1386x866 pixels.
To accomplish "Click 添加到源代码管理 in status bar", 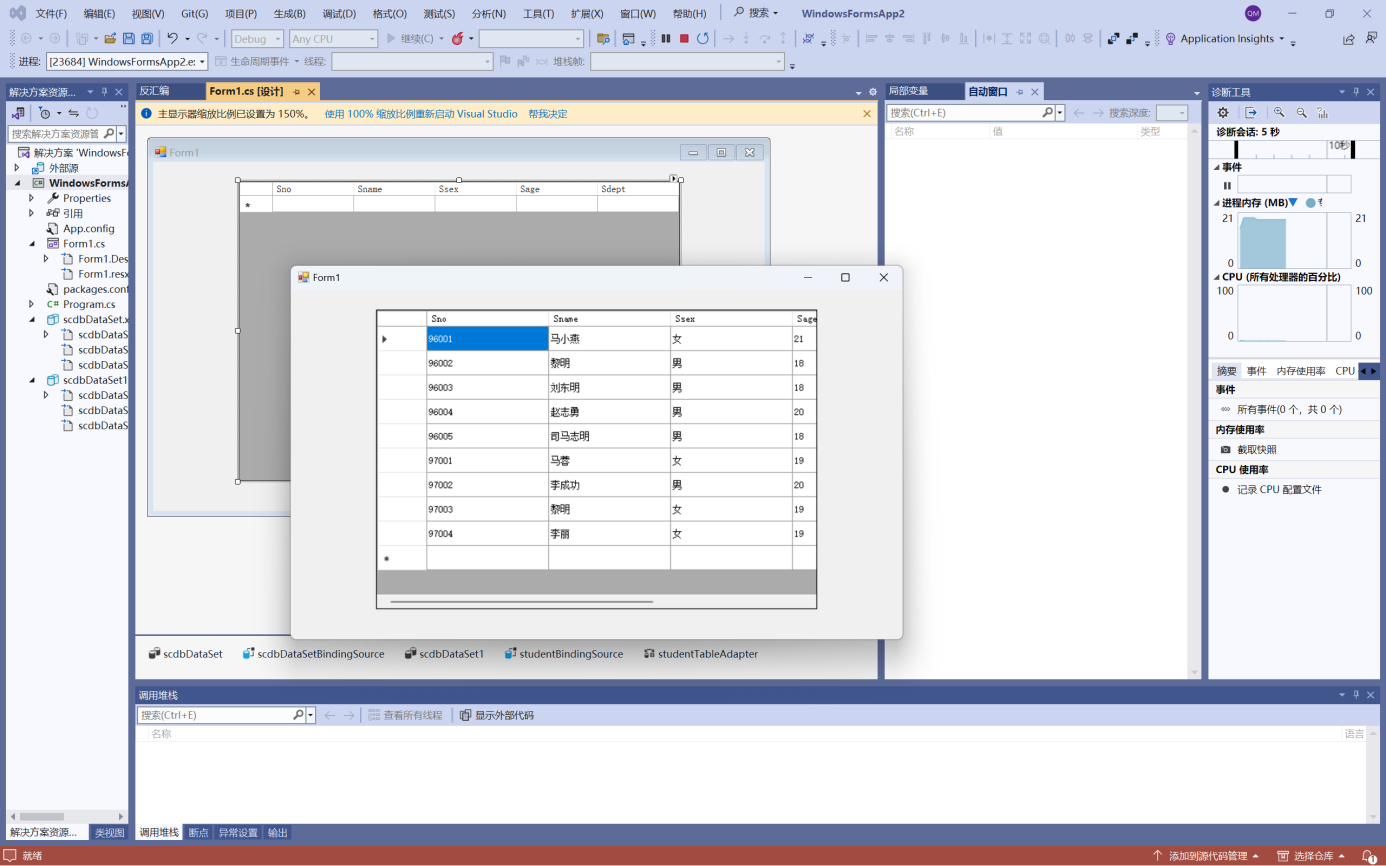I will pyautogui.click(x=1207, y=856).
